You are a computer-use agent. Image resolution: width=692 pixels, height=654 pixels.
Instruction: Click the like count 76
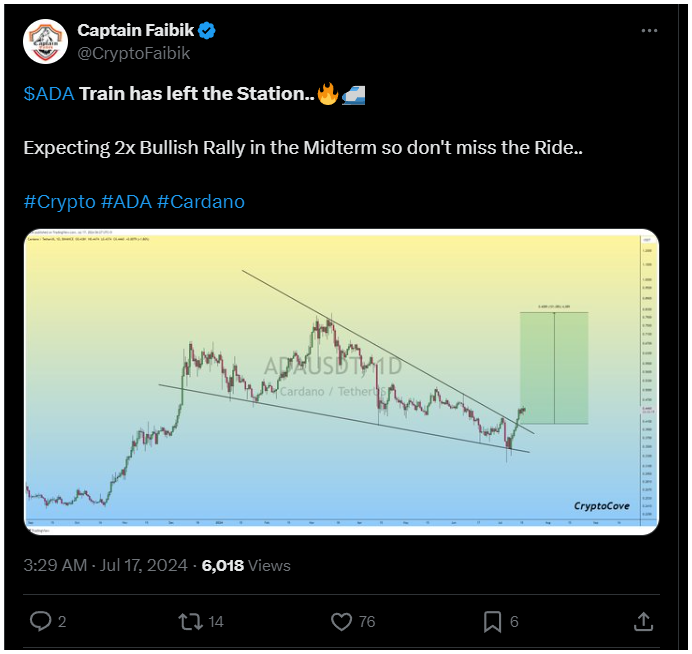[x=366, y=622]
